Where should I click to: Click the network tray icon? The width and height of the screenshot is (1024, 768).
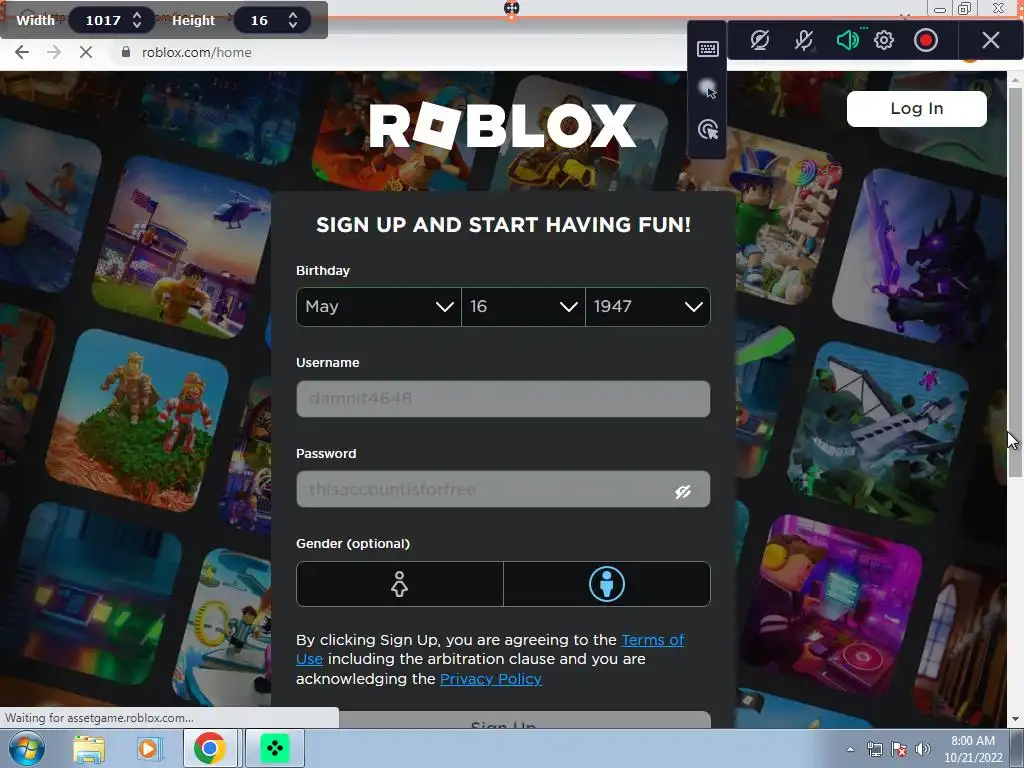coord(874,749)
